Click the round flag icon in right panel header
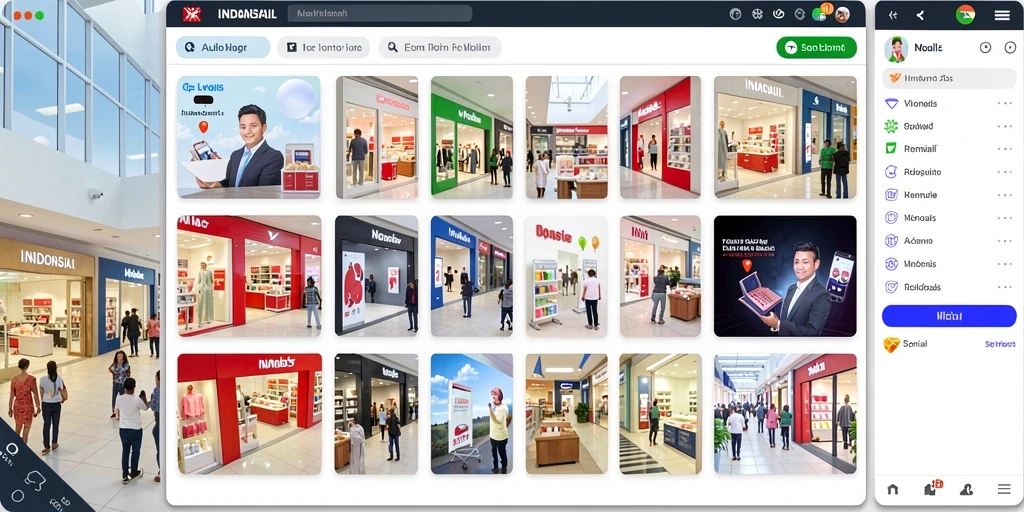1024x512 pixels. 965,14
